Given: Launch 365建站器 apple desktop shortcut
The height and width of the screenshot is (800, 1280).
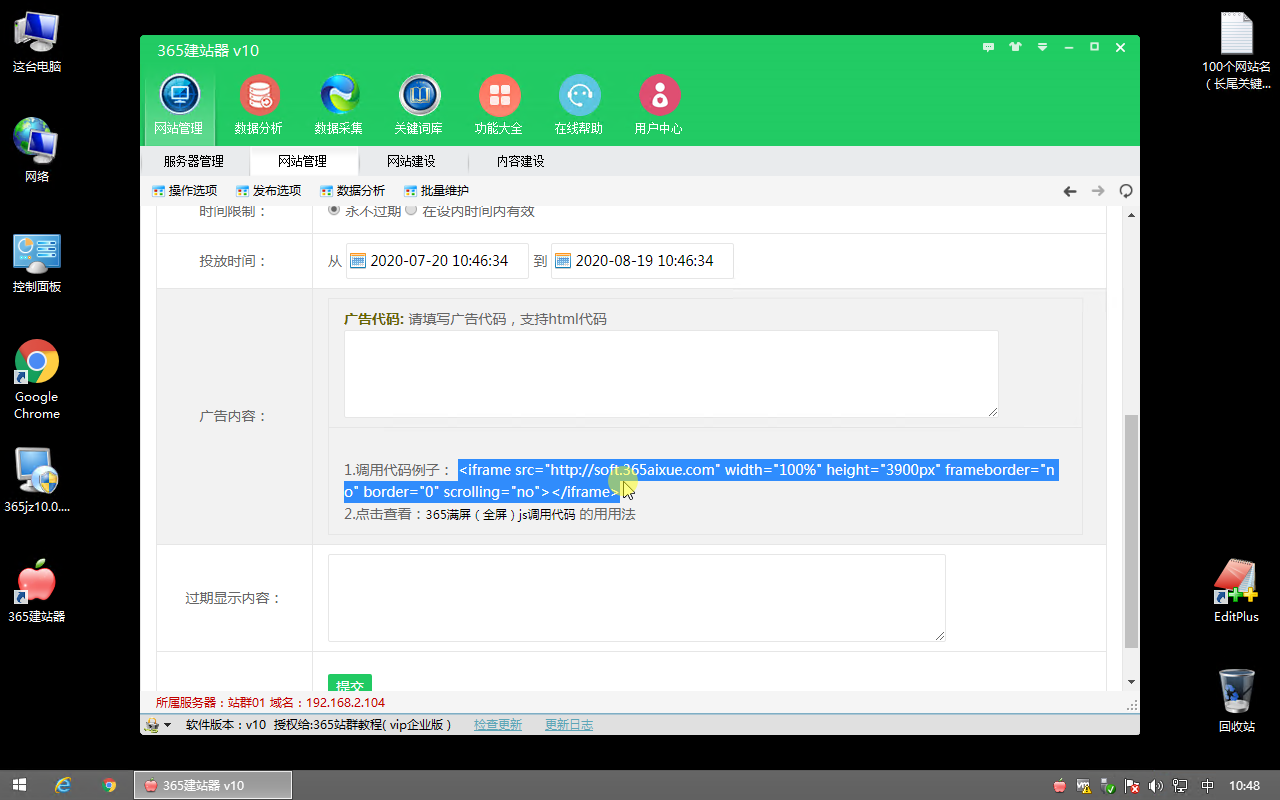Looking at the screenshot, I should tap(37, 592).
